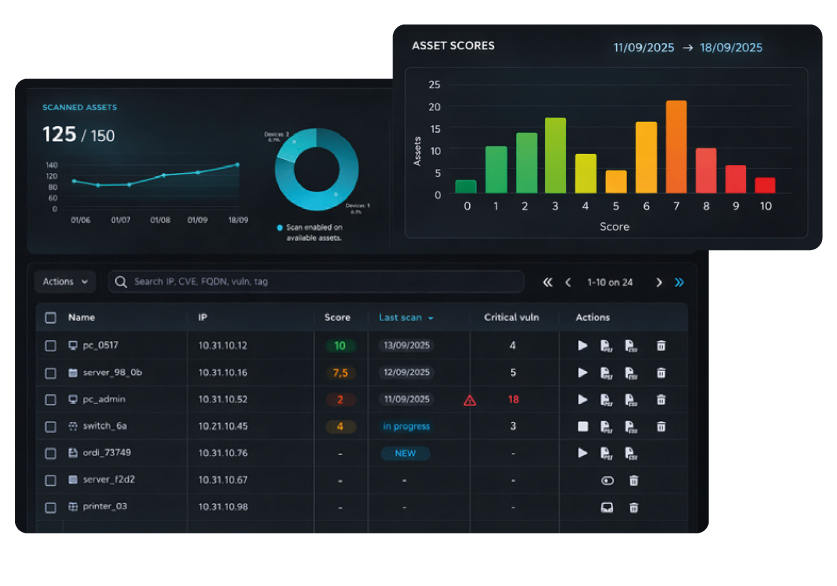
Task: Open the Actions dropdown
Action: point(65,282)
